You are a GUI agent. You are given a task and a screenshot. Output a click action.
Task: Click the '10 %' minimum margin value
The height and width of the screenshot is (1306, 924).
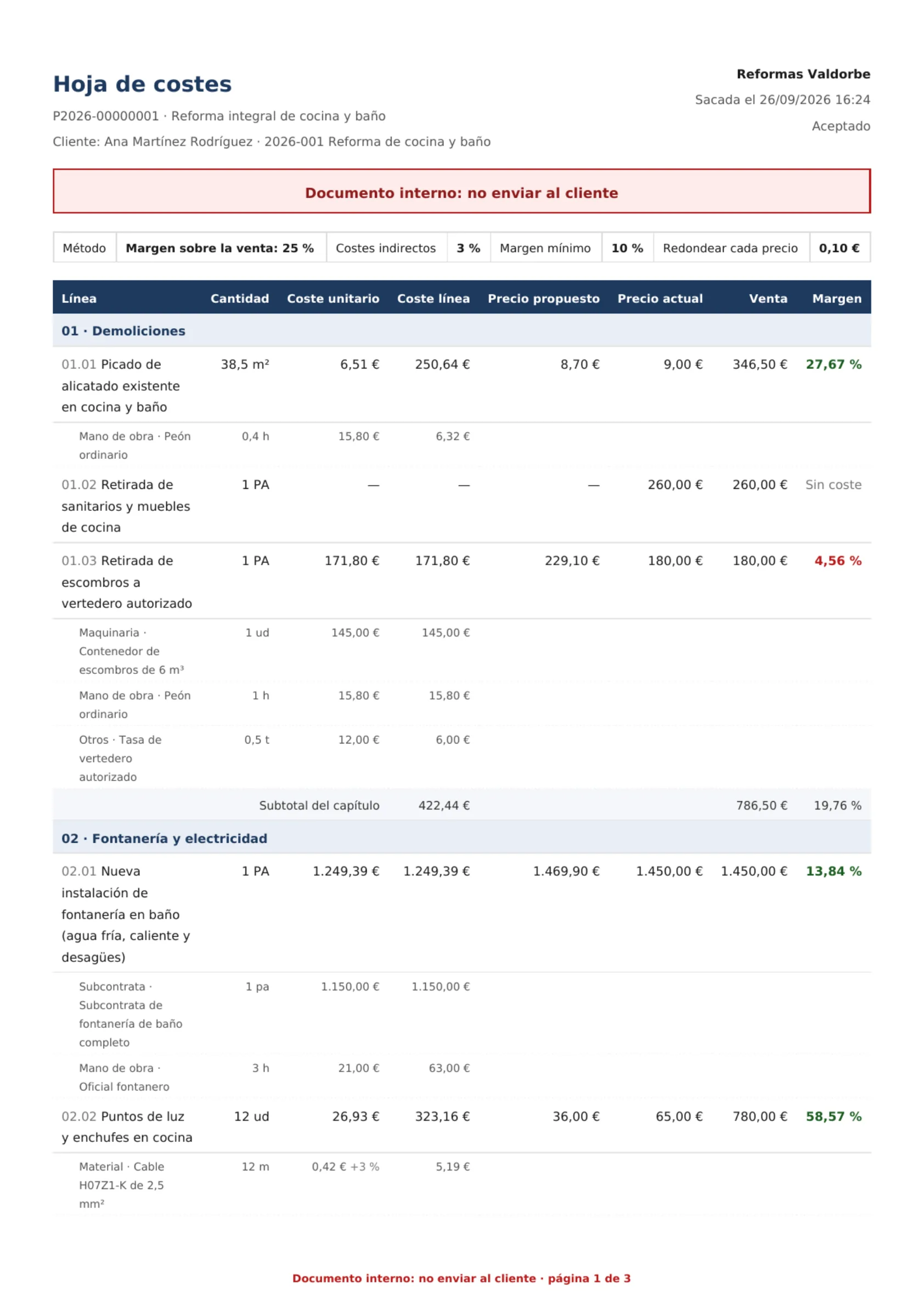pos(627,248)
